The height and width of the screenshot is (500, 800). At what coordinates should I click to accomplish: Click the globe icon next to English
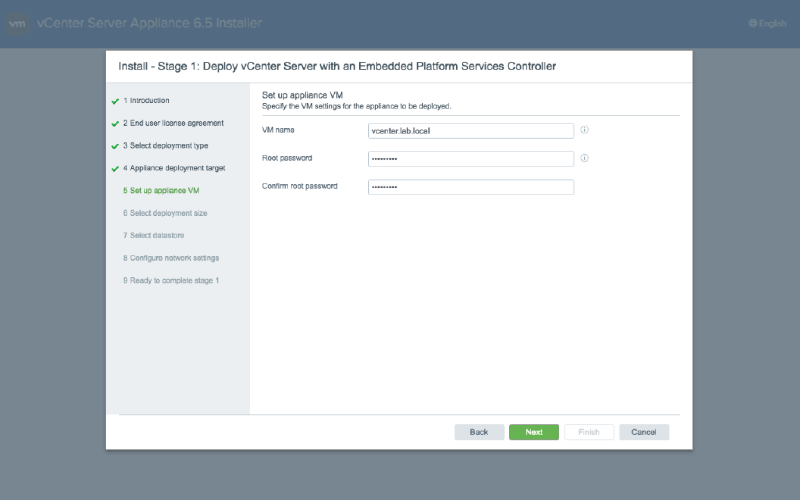click(752, 23)
